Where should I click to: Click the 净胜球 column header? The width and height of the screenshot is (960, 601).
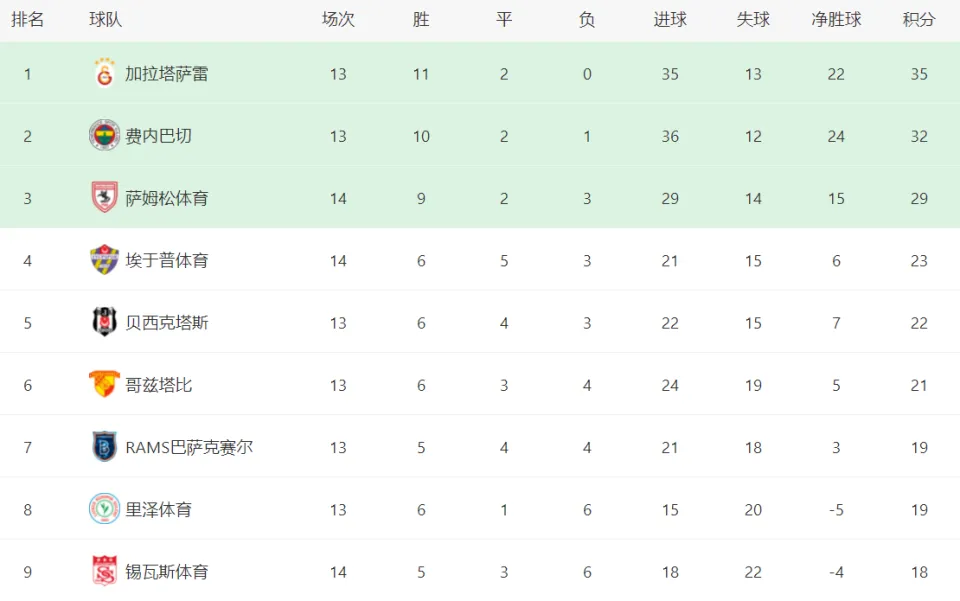point(836,20)
